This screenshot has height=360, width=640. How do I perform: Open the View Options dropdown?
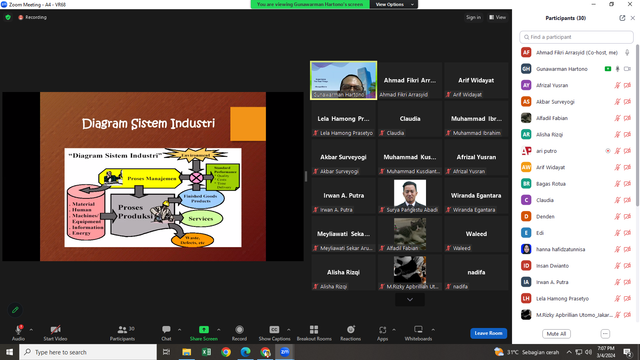tap(394, 4)
